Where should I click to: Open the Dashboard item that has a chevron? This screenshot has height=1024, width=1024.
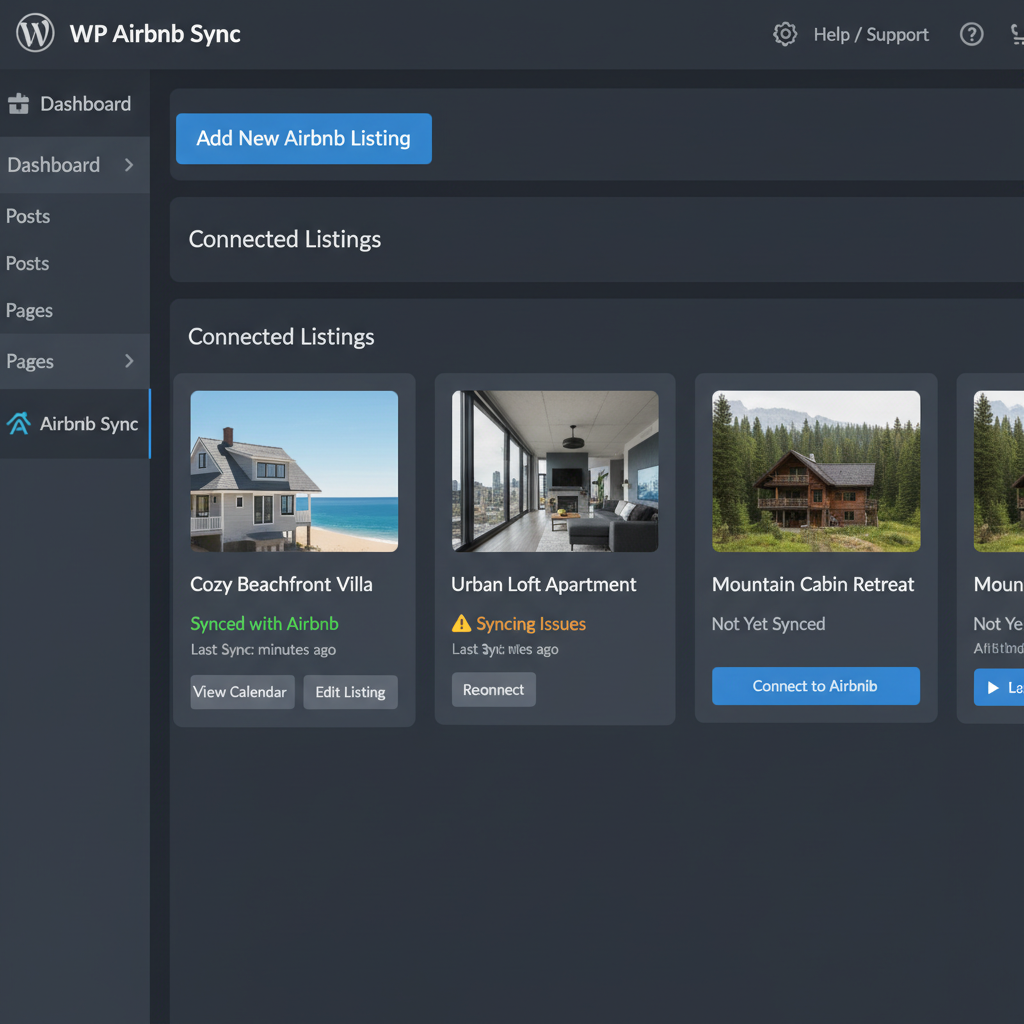point(74,165)
